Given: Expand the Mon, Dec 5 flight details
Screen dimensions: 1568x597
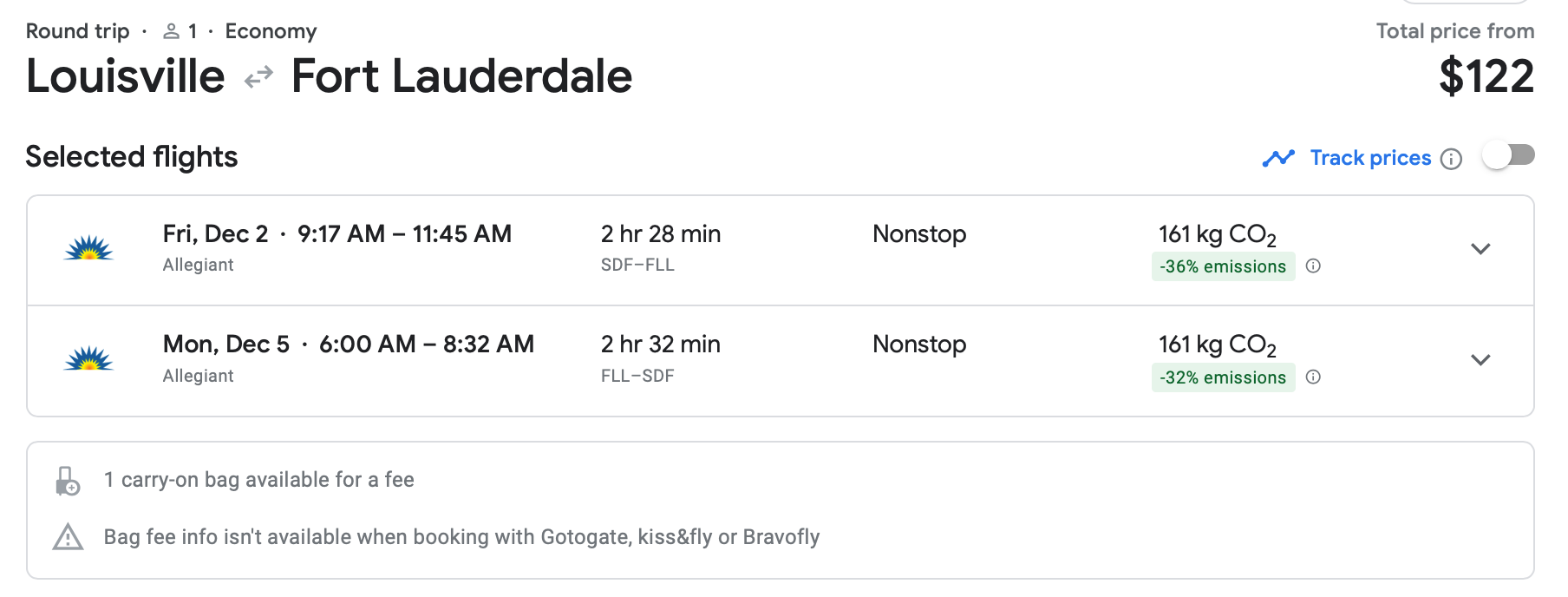Looking at the screenshot, I should pos(1480,360).
